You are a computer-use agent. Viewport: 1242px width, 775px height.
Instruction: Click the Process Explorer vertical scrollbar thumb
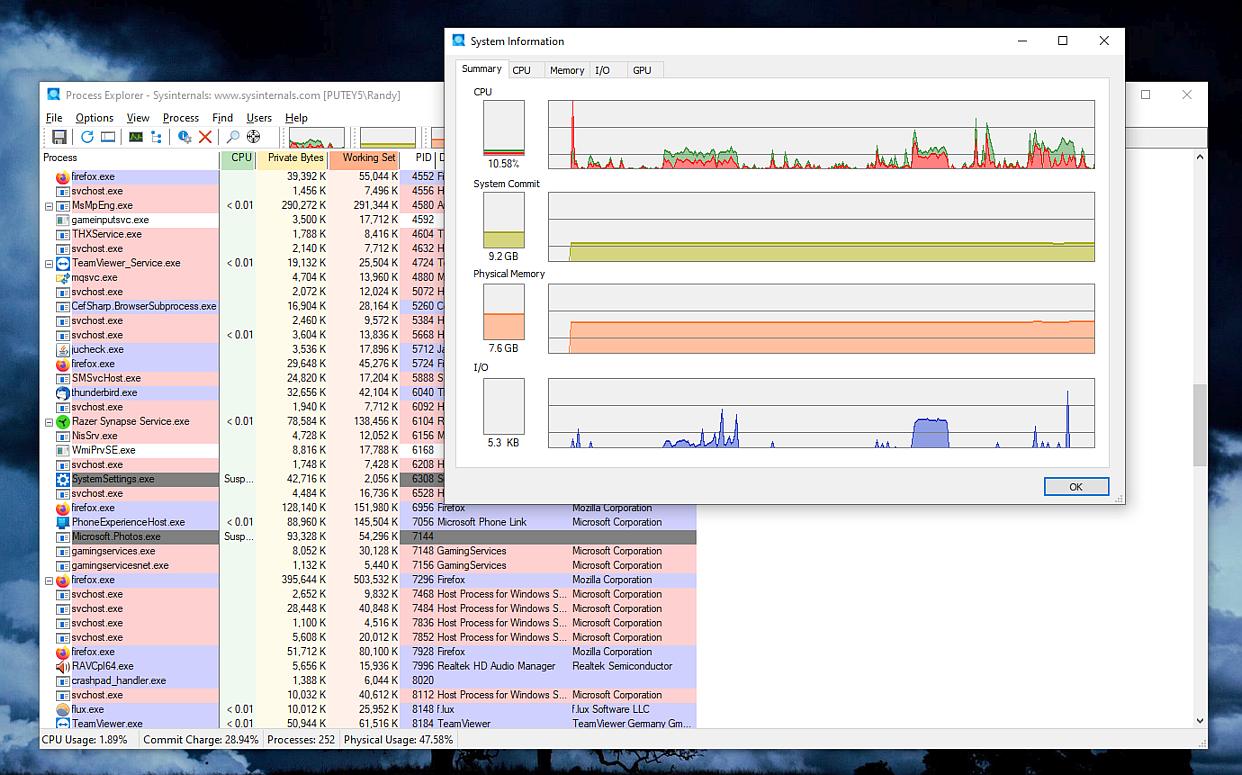click(x=1200, y=425)
